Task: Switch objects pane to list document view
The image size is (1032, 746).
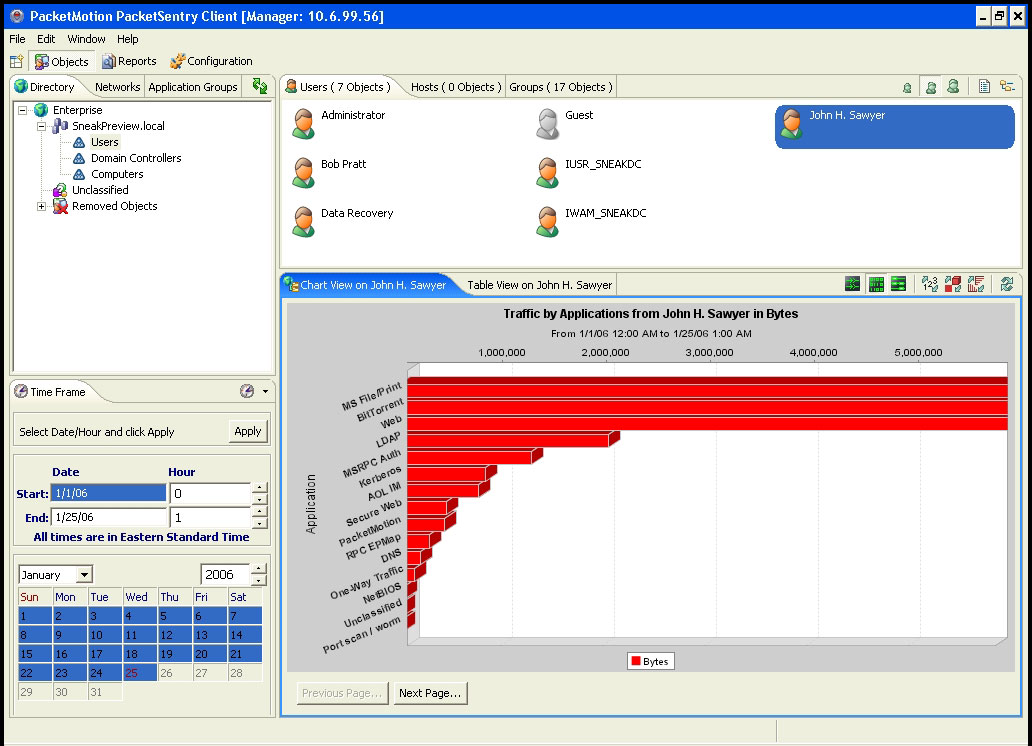Action: pos(984,86)
